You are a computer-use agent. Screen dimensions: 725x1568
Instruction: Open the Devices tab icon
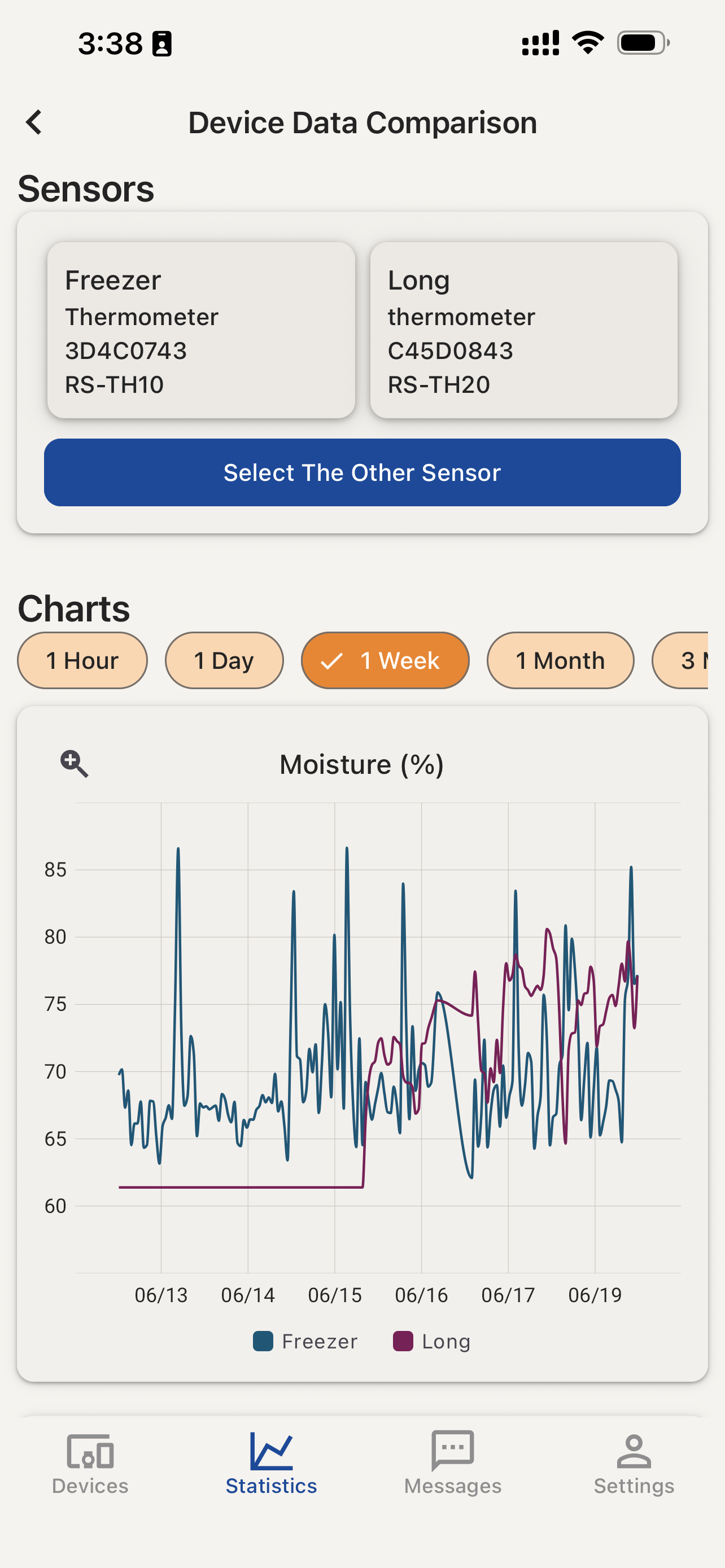coord(90,1451)
